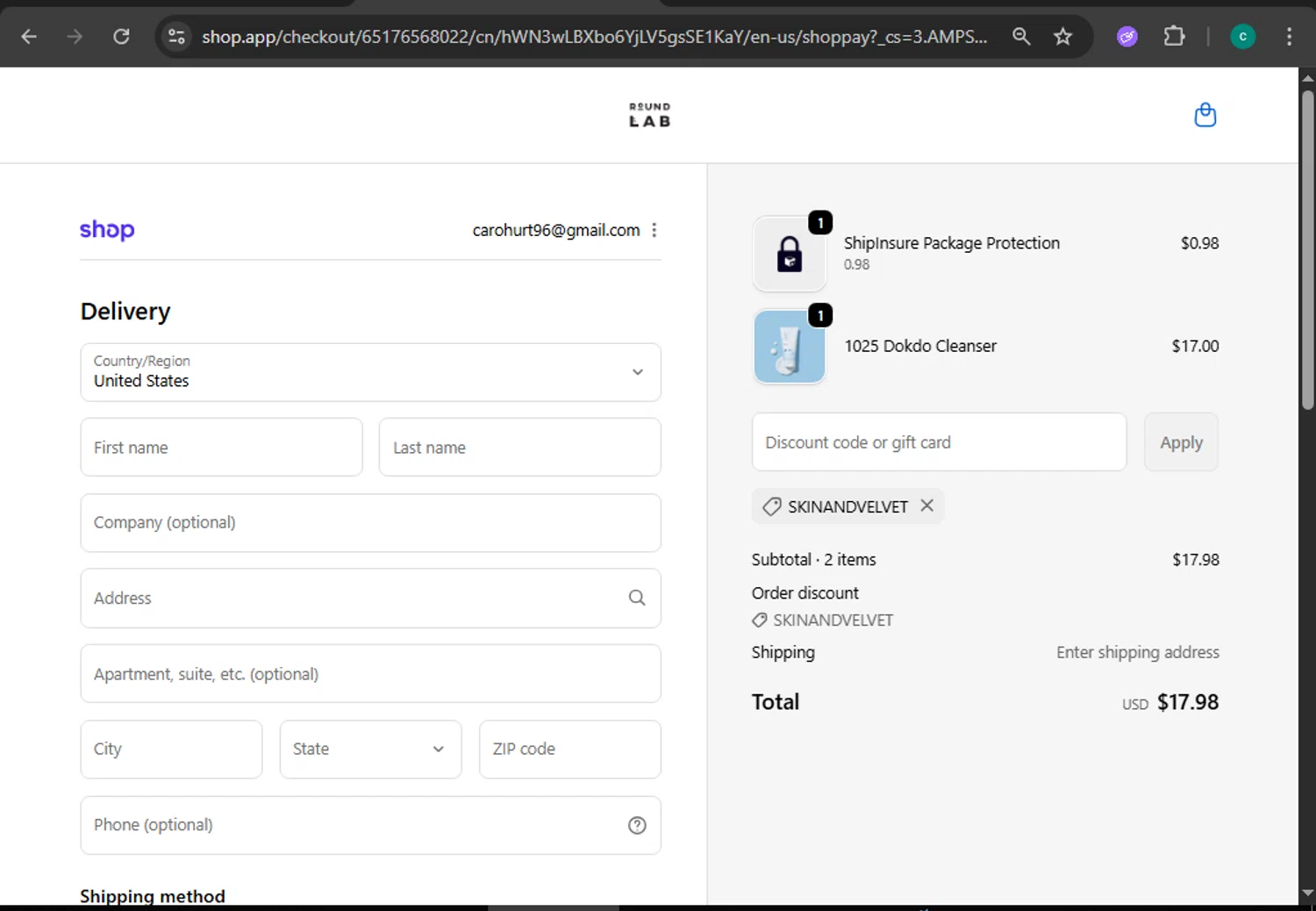Click the Apartment, suite field

pyautogui.click(x=370, y=674)
